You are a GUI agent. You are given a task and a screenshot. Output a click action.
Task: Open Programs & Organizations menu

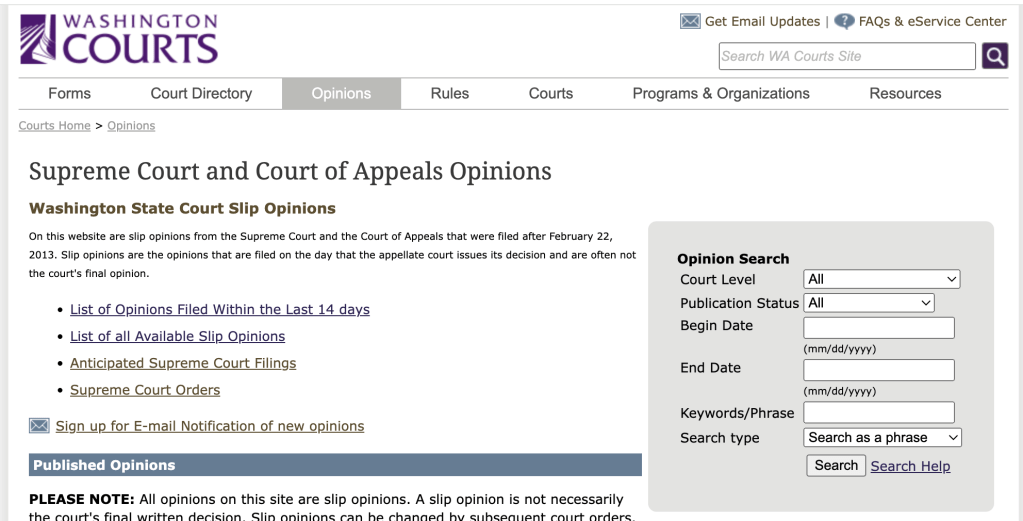pyautogui.click(x=721, y=93)
